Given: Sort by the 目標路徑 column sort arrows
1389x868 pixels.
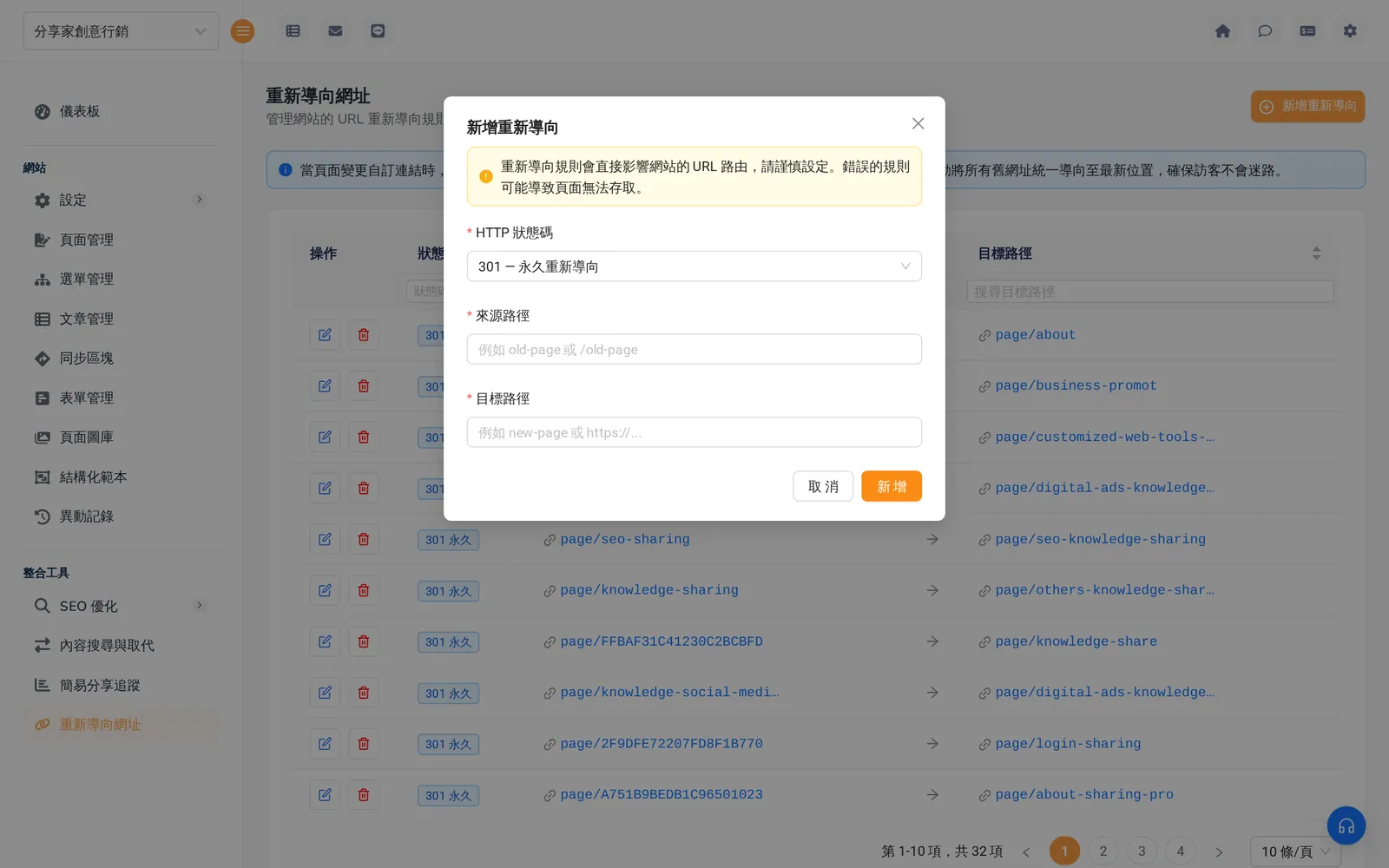Looking at the screenshot, I should (1316, 253).
